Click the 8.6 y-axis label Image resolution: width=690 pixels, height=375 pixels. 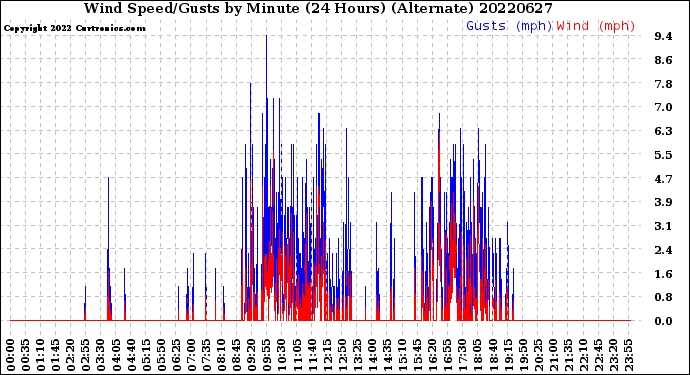(x=663, y=60)
